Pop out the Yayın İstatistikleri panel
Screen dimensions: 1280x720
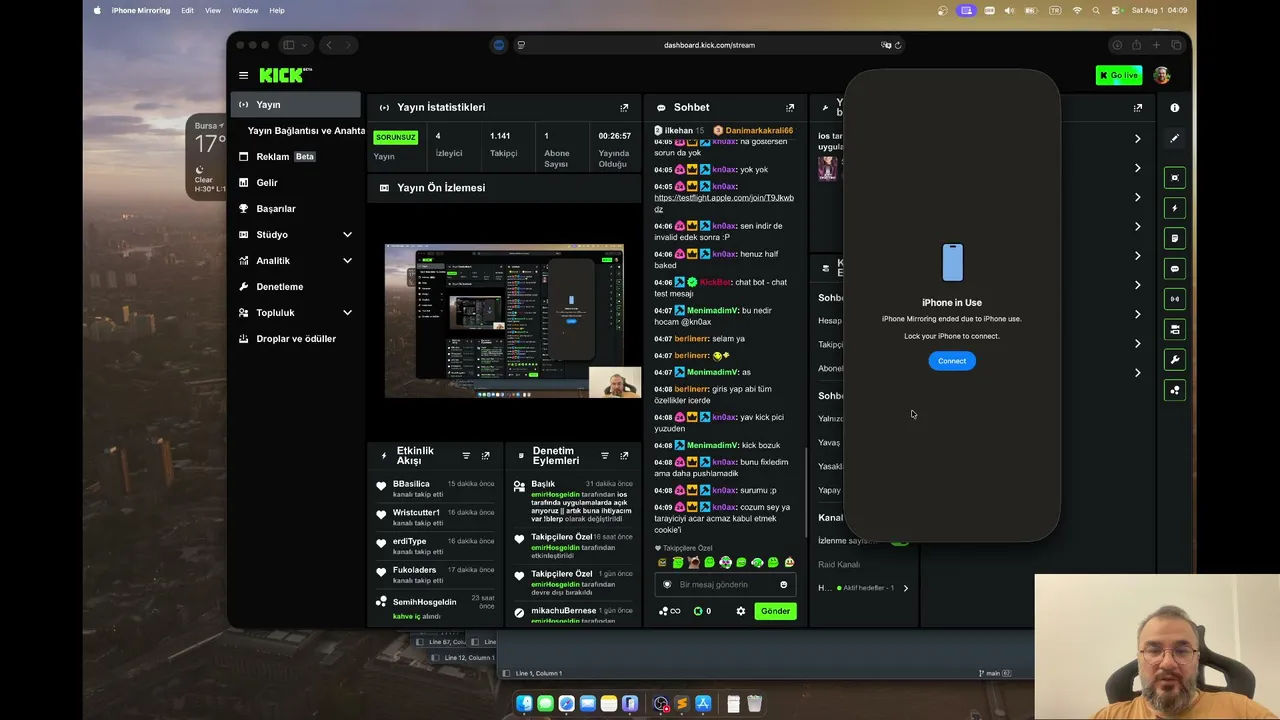click(624, 107)
